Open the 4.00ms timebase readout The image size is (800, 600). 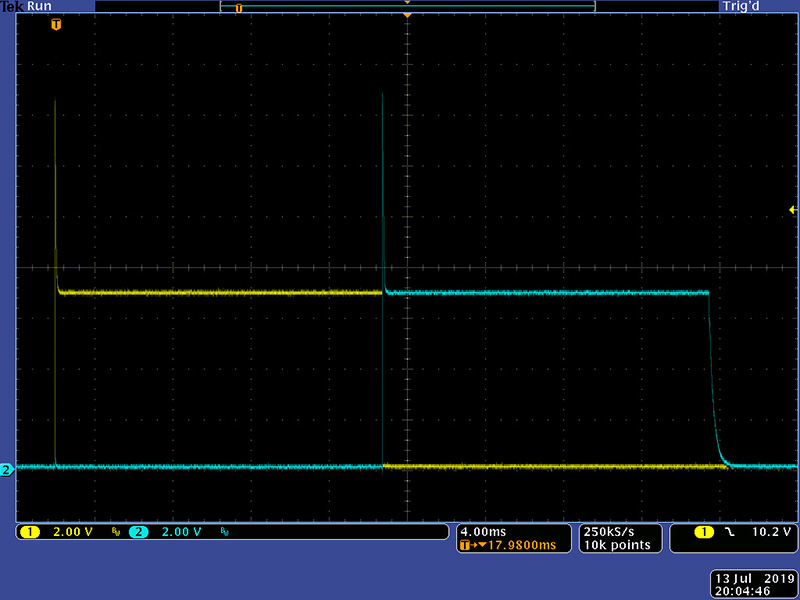point(483,532)
